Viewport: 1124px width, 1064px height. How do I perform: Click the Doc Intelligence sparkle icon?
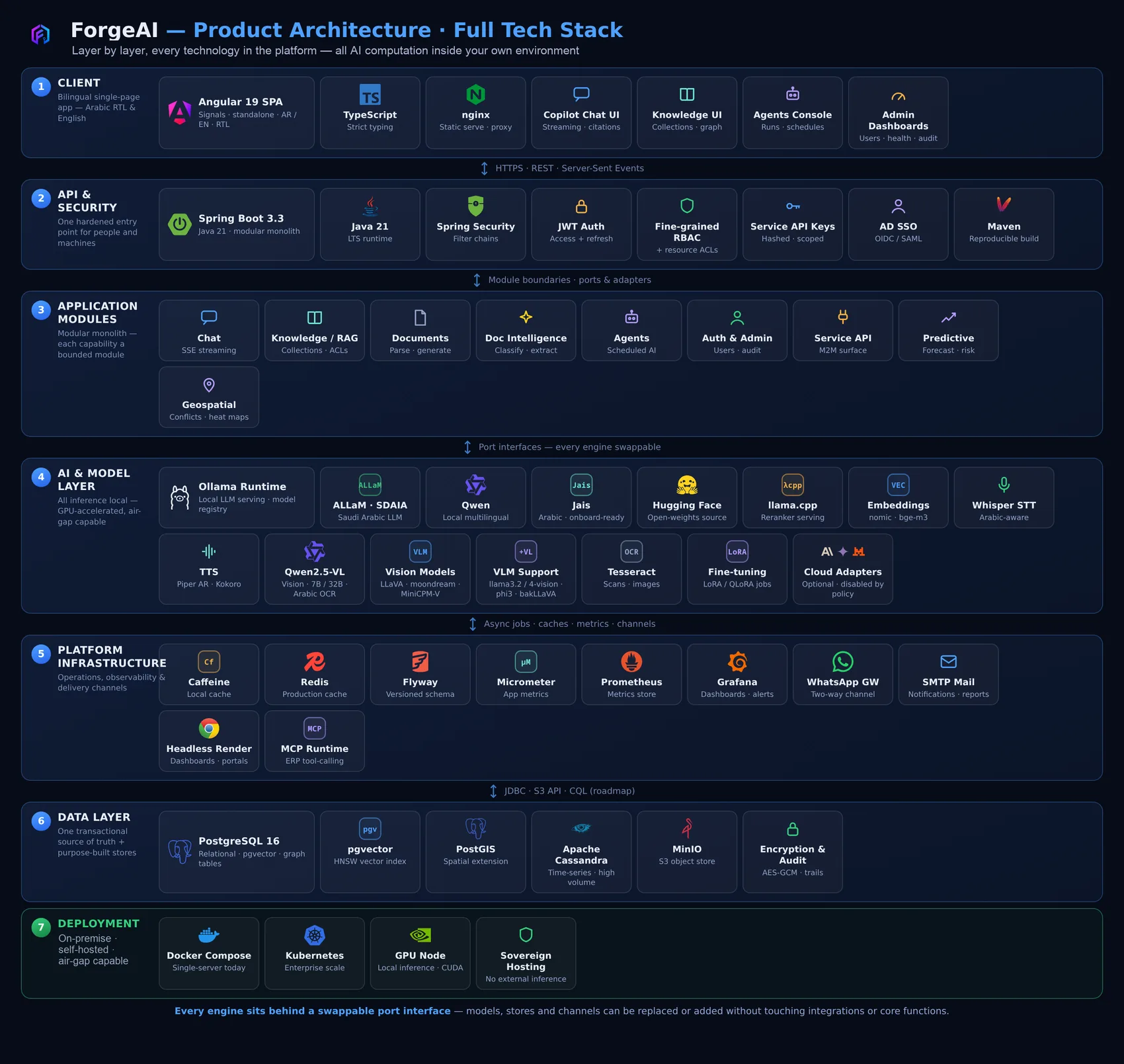point(526,317)
